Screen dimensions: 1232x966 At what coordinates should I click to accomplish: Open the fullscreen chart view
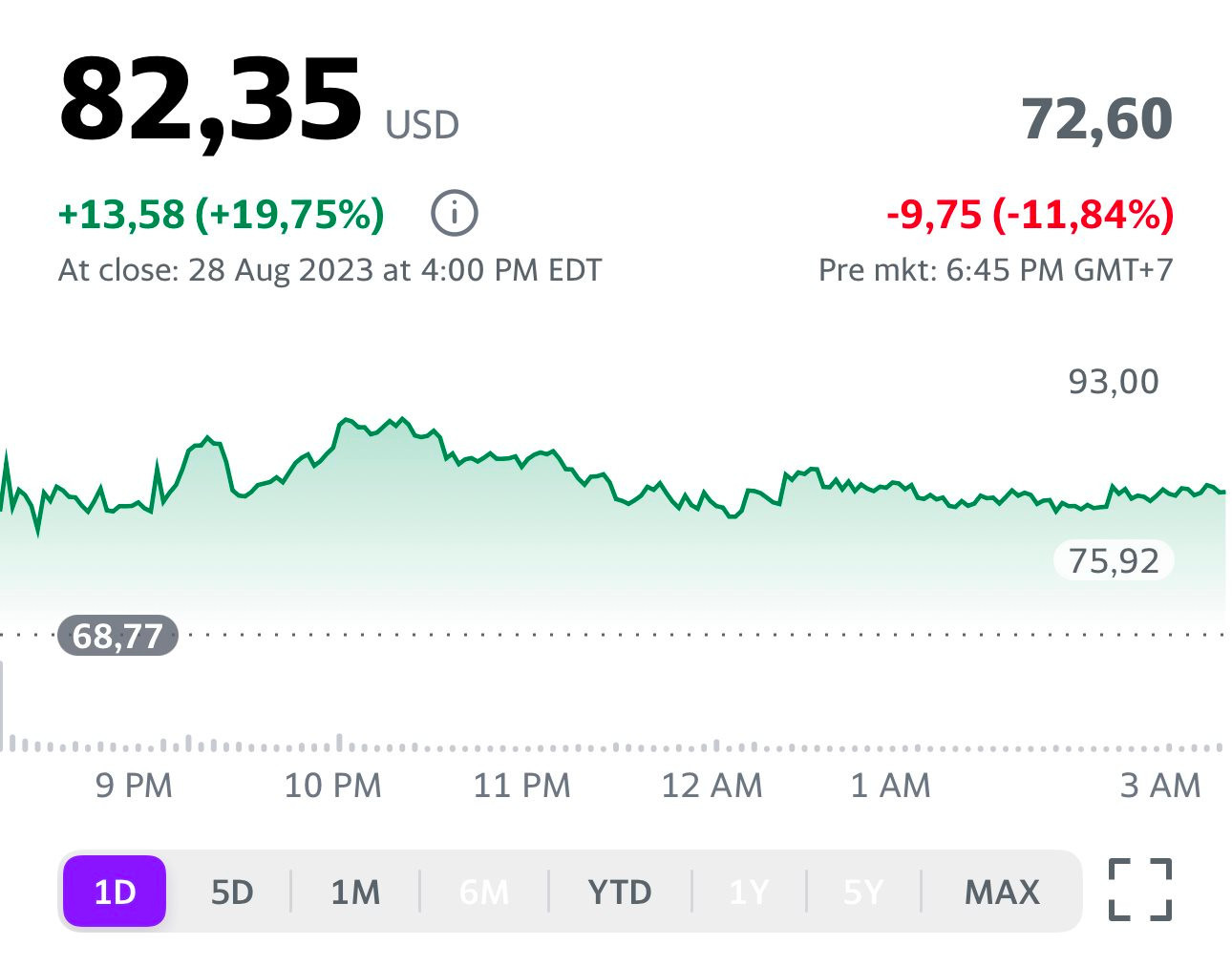[1139, 891]
